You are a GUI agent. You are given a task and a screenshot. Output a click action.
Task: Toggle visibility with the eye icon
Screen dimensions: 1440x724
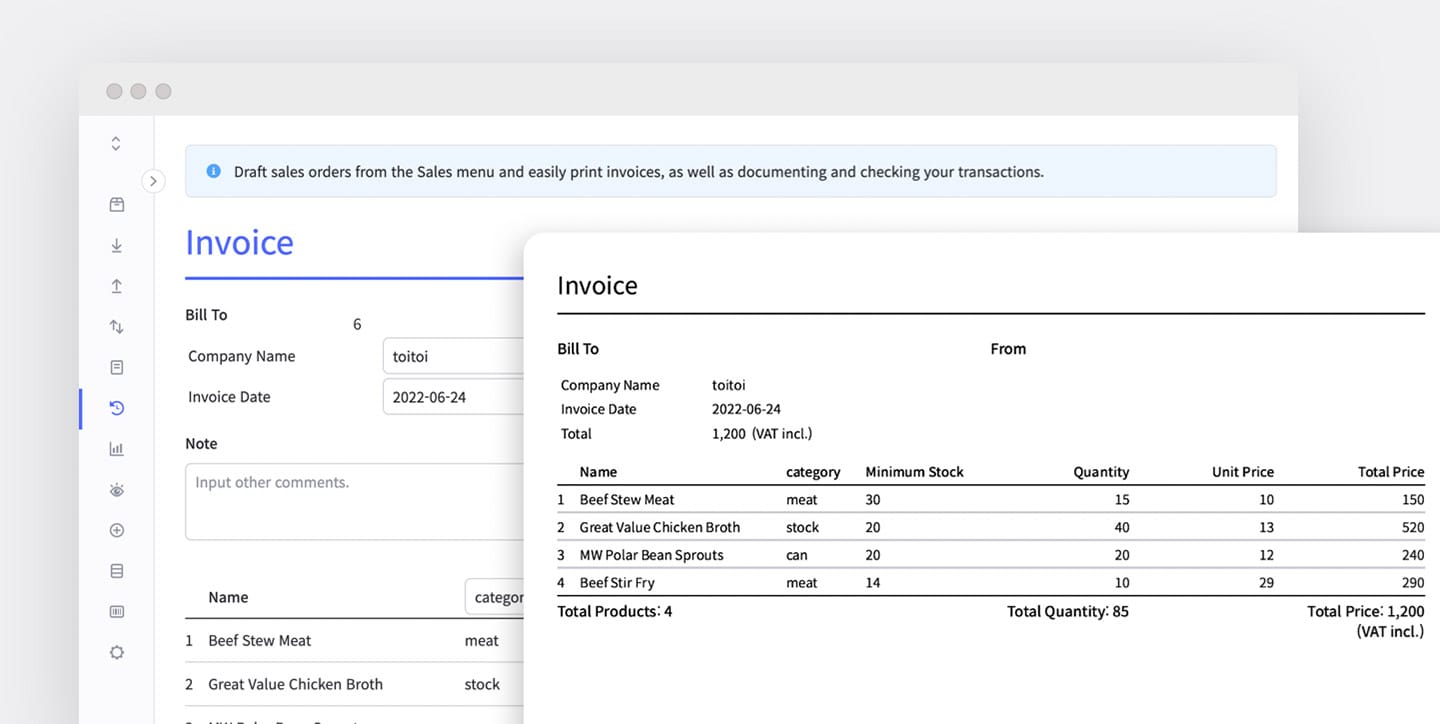pos(116,489)
